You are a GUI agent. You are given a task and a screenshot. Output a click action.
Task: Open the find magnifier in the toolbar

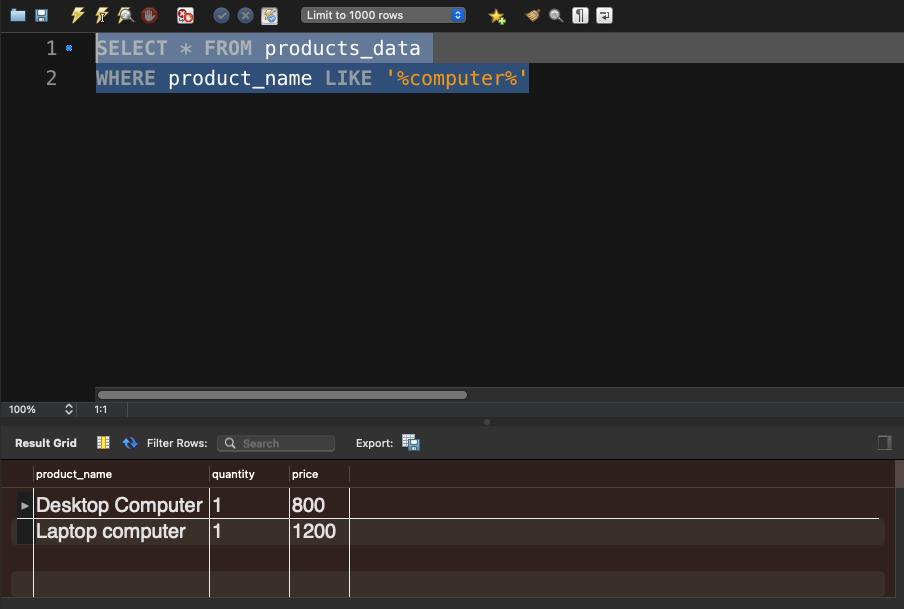(x=556, y=16)
